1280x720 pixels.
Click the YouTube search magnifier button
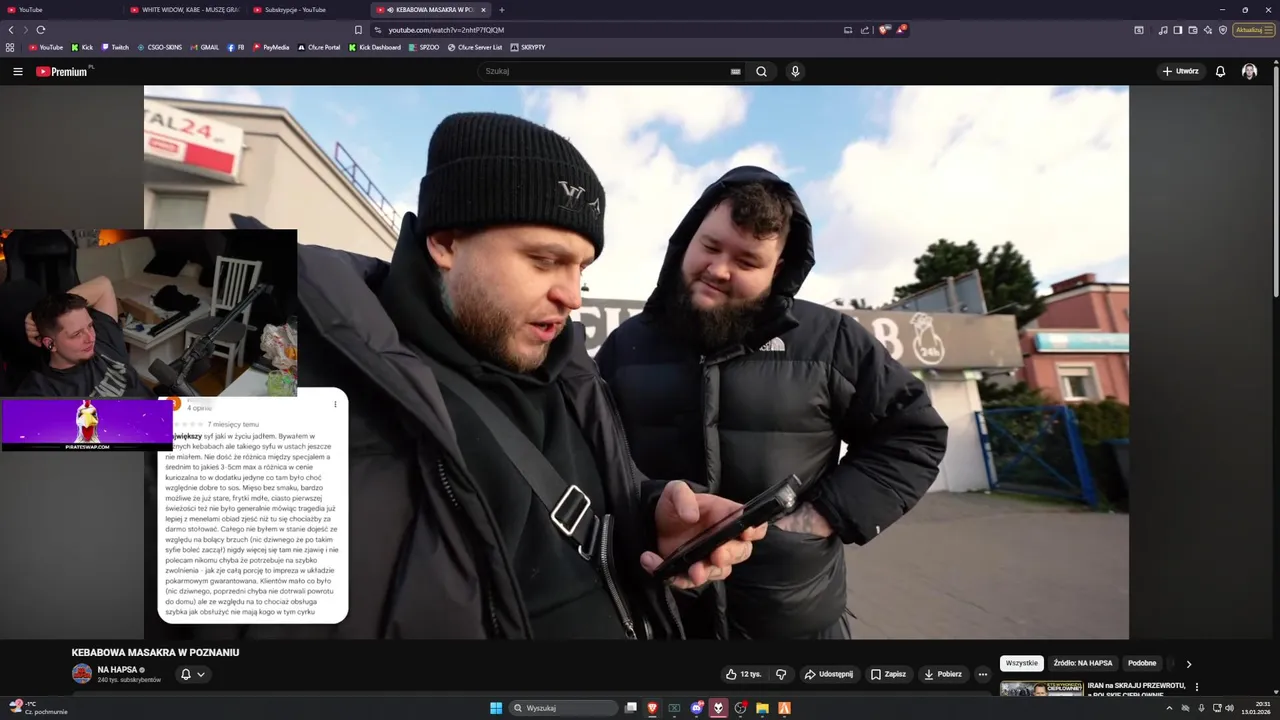click(x=761, y=71)
